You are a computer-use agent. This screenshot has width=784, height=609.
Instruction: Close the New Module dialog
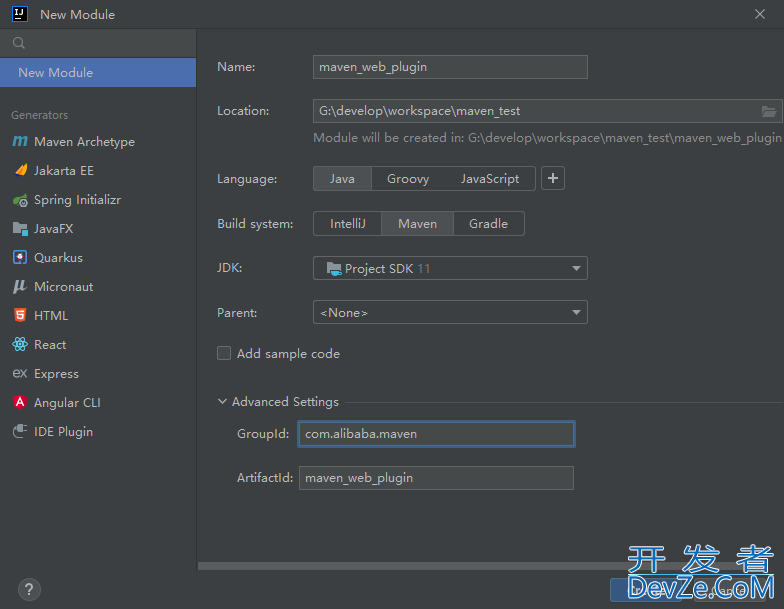click(760, 14)
